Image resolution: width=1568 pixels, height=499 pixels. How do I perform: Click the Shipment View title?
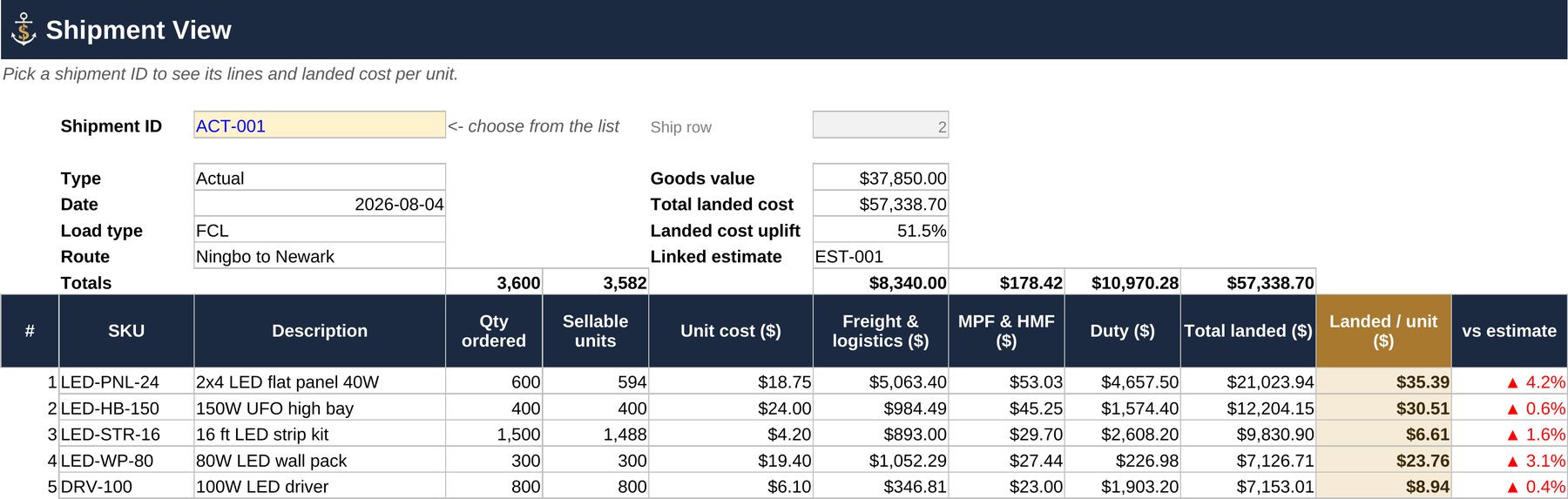[139, 30]
